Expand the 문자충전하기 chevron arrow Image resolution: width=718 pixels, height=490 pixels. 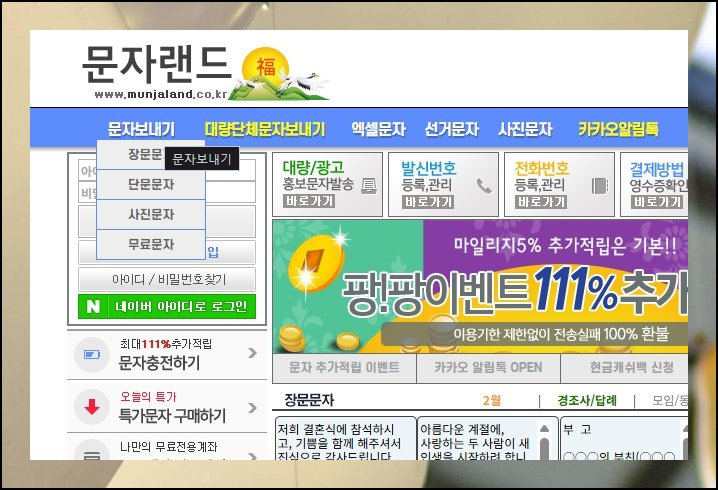click(252, 353)
